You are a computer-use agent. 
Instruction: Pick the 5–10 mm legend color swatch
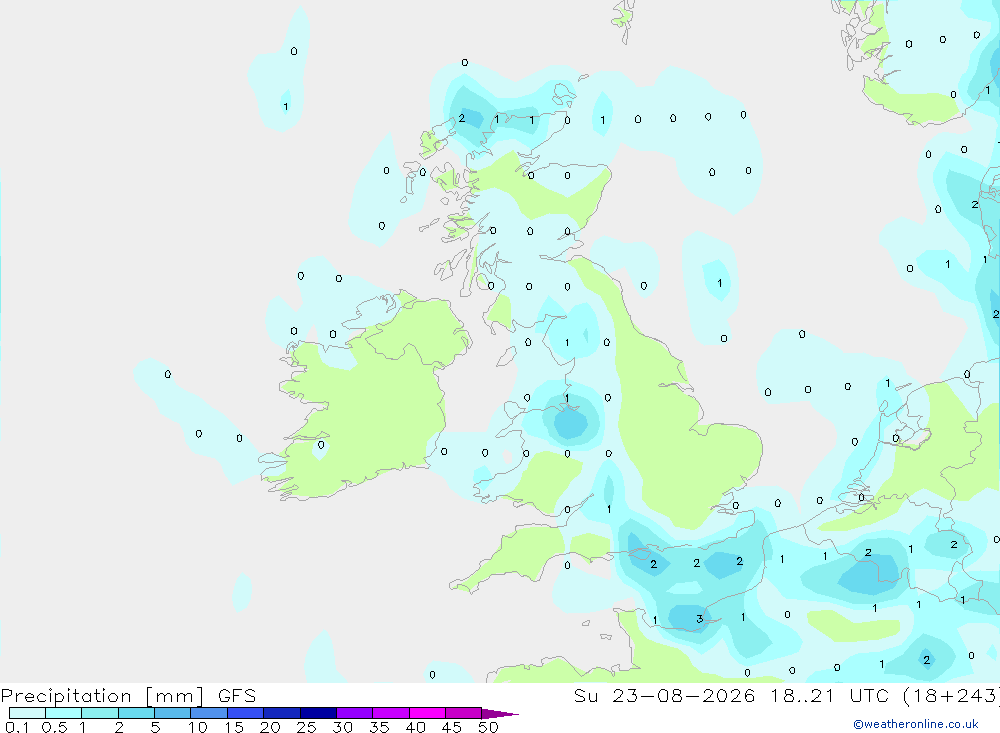[172, 713]
